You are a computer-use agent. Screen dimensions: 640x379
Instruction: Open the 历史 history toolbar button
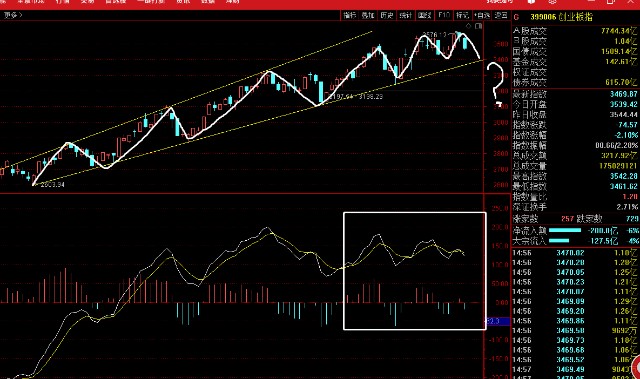click(x=387, y=15)
